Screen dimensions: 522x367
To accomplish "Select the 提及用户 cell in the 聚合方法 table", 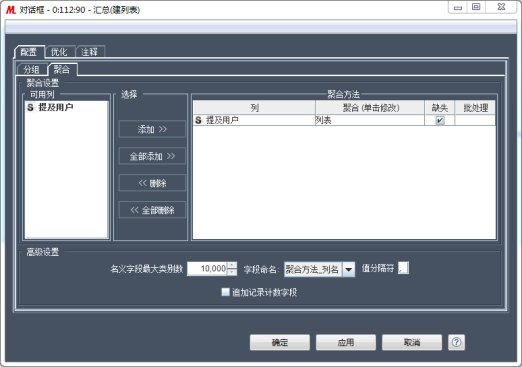I will click(x=254, y=120).
